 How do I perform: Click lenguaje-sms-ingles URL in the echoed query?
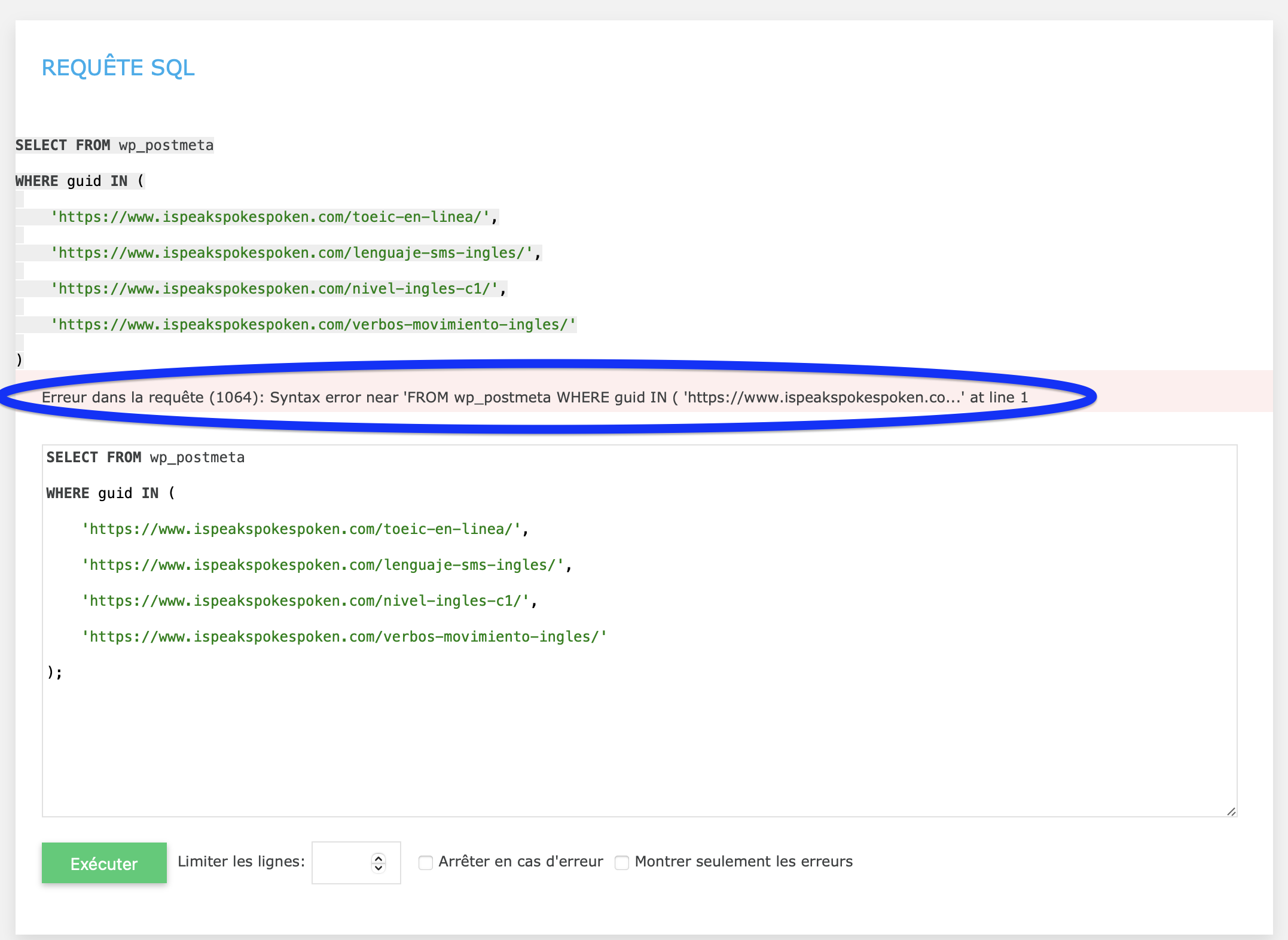[292, 253]
